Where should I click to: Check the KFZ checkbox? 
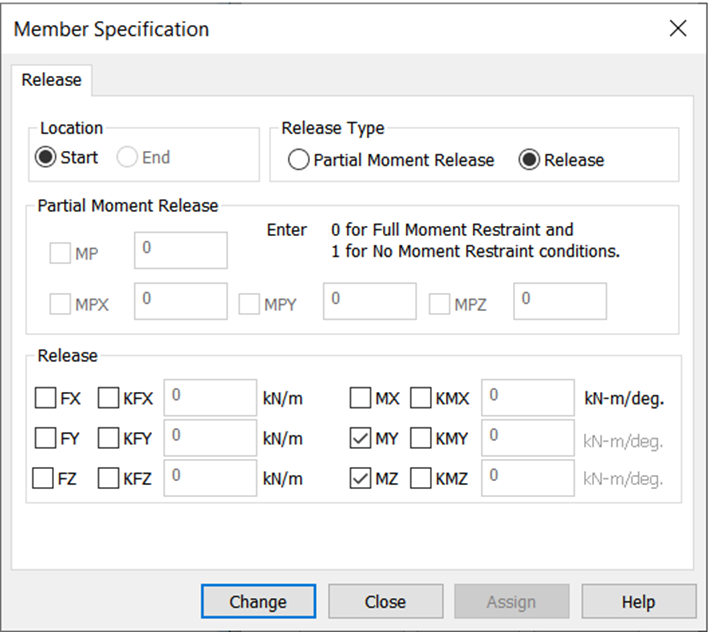tap(109, 478)
